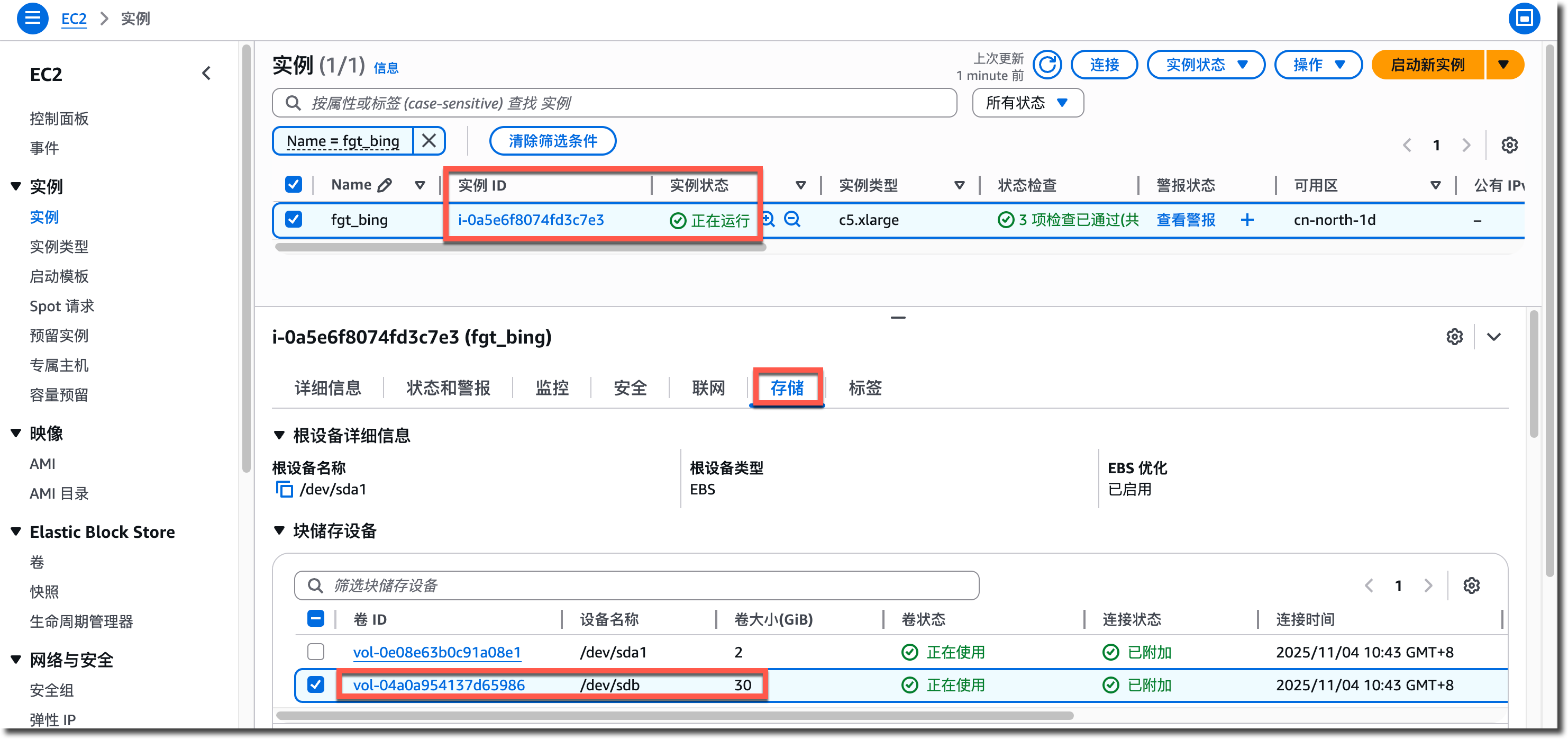Click the refresh instances icon
This screenshot has width=1568, height=739.
pyautogui.click(x=1047, y=65)
